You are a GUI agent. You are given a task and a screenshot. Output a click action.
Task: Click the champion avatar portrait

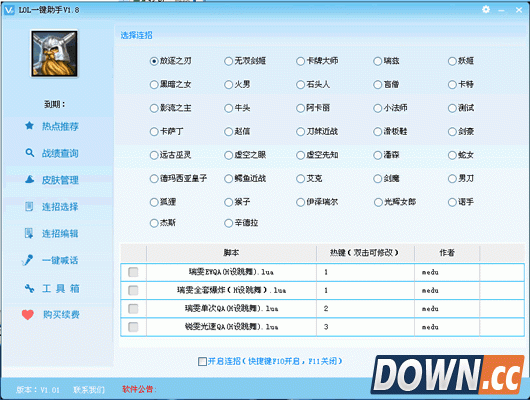(x=54, y=53)
